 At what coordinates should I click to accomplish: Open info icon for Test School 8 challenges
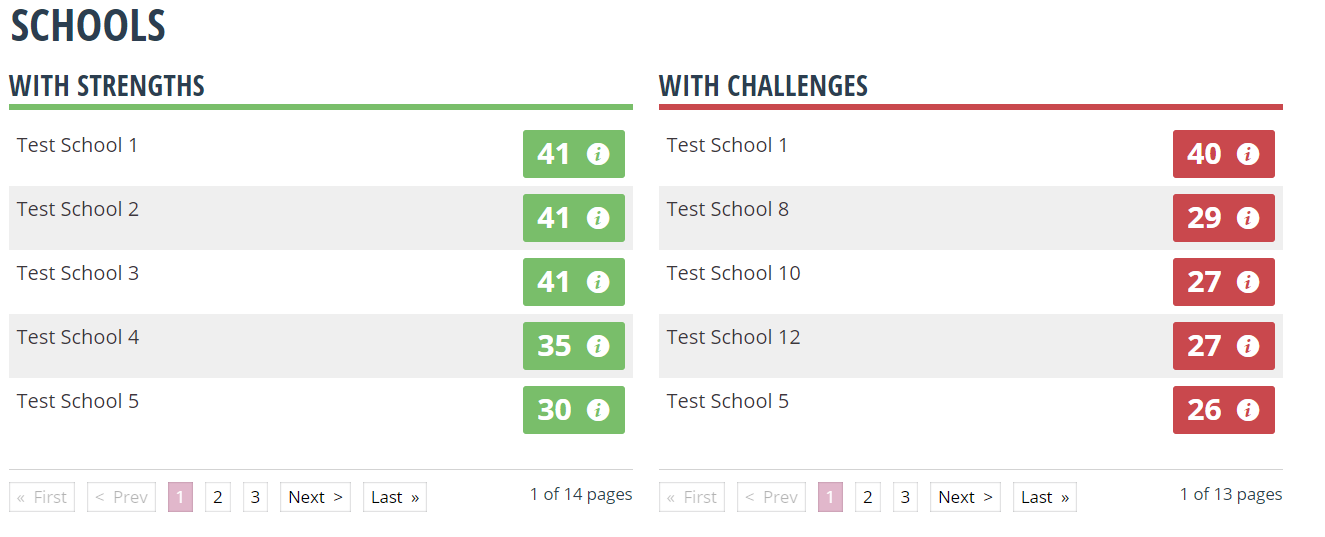(x=1248, y=218)
